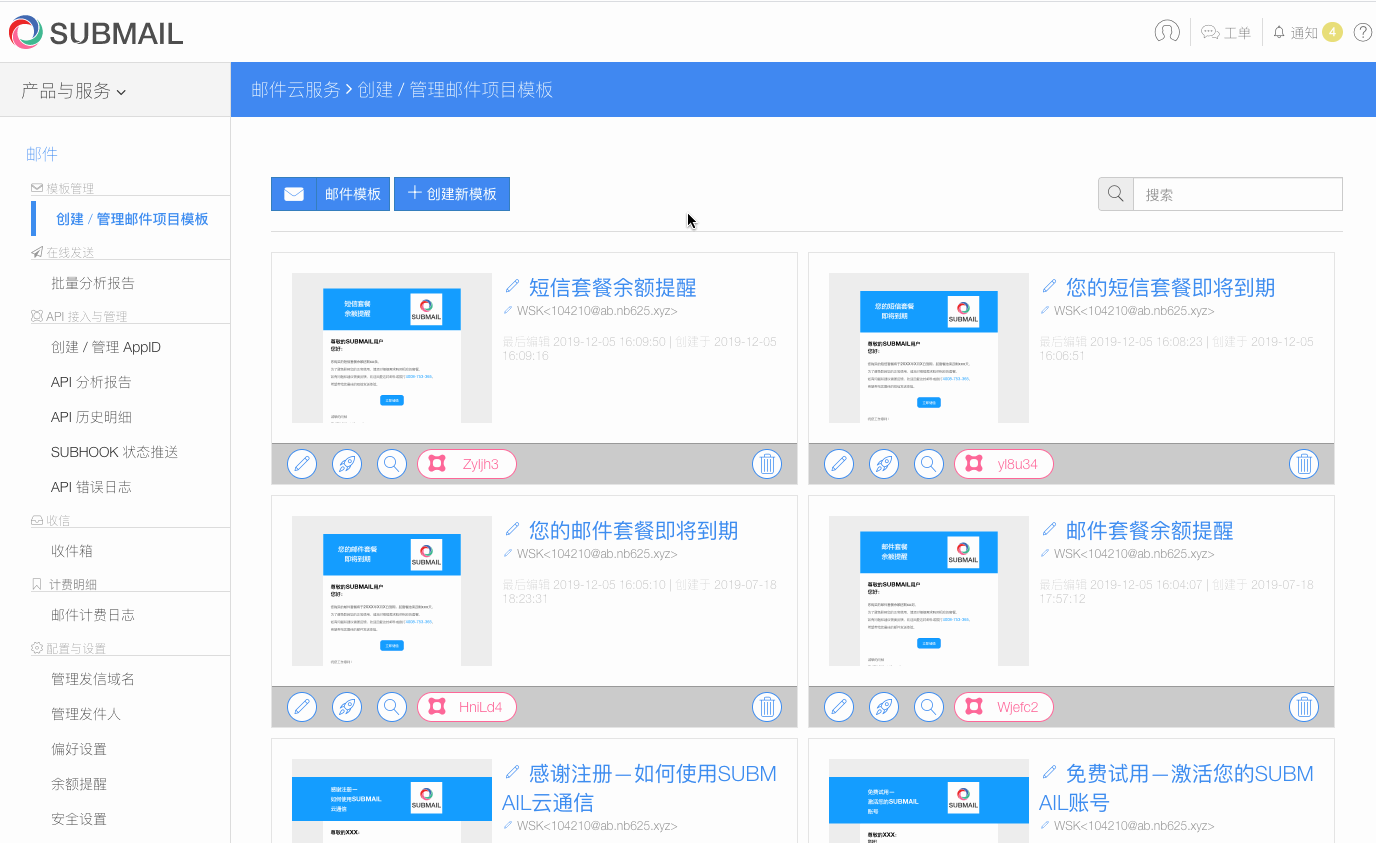1376x843 pixels.
Task: Open the 感谢注册－如何使用SUBMAIL云通信 template link
Action: [x=641, y=787]
